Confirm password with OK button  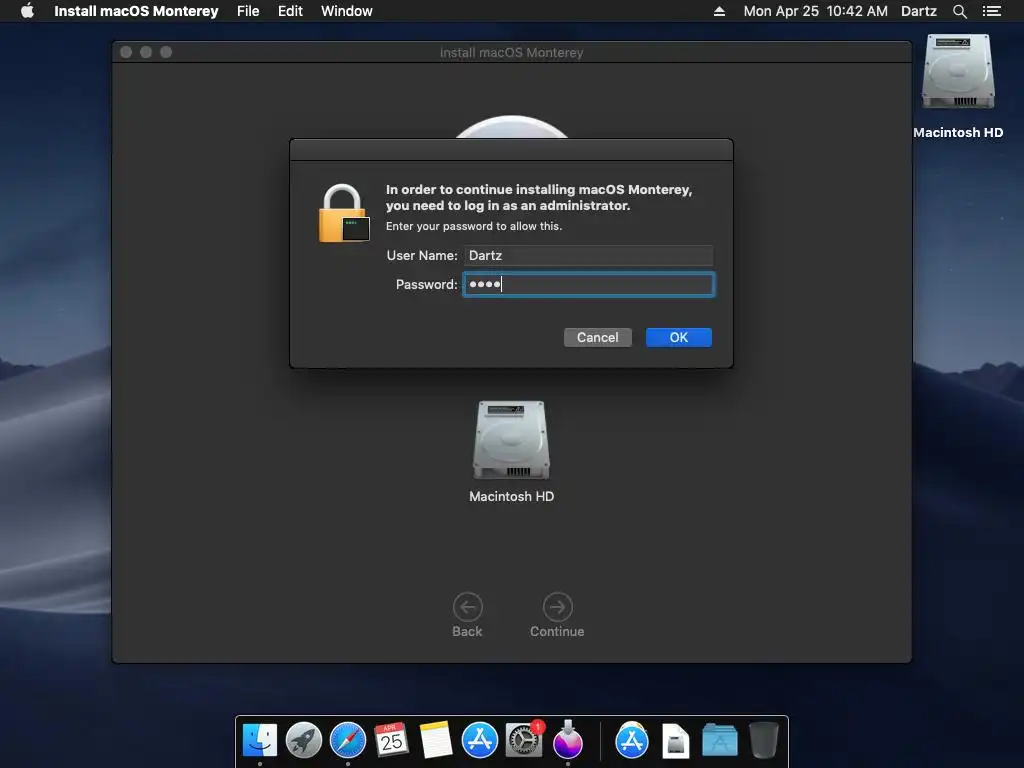tap(679, 338)
